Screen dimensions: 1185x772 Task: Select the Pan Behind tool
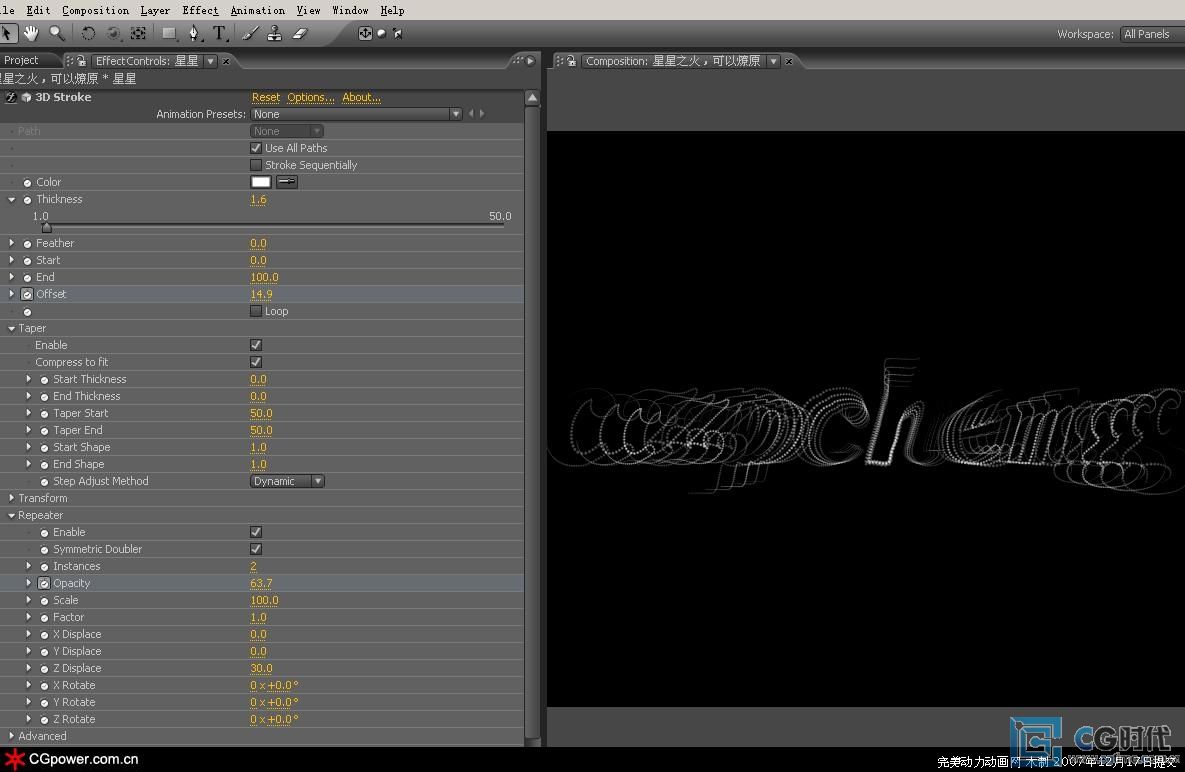point(138,33)
